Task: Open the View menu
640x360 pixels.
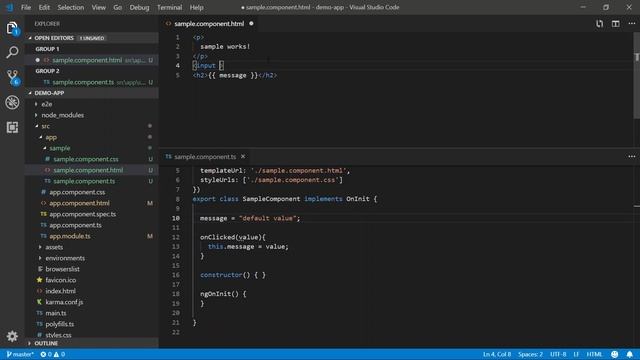Action: tap(98, 7)
